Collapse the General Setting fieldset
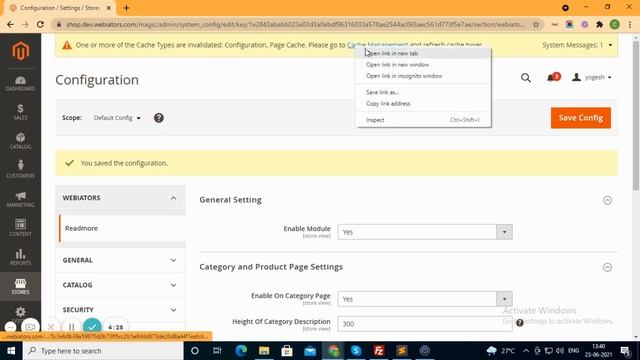This screenshot has height=360, width=640. tap(607, 200)
